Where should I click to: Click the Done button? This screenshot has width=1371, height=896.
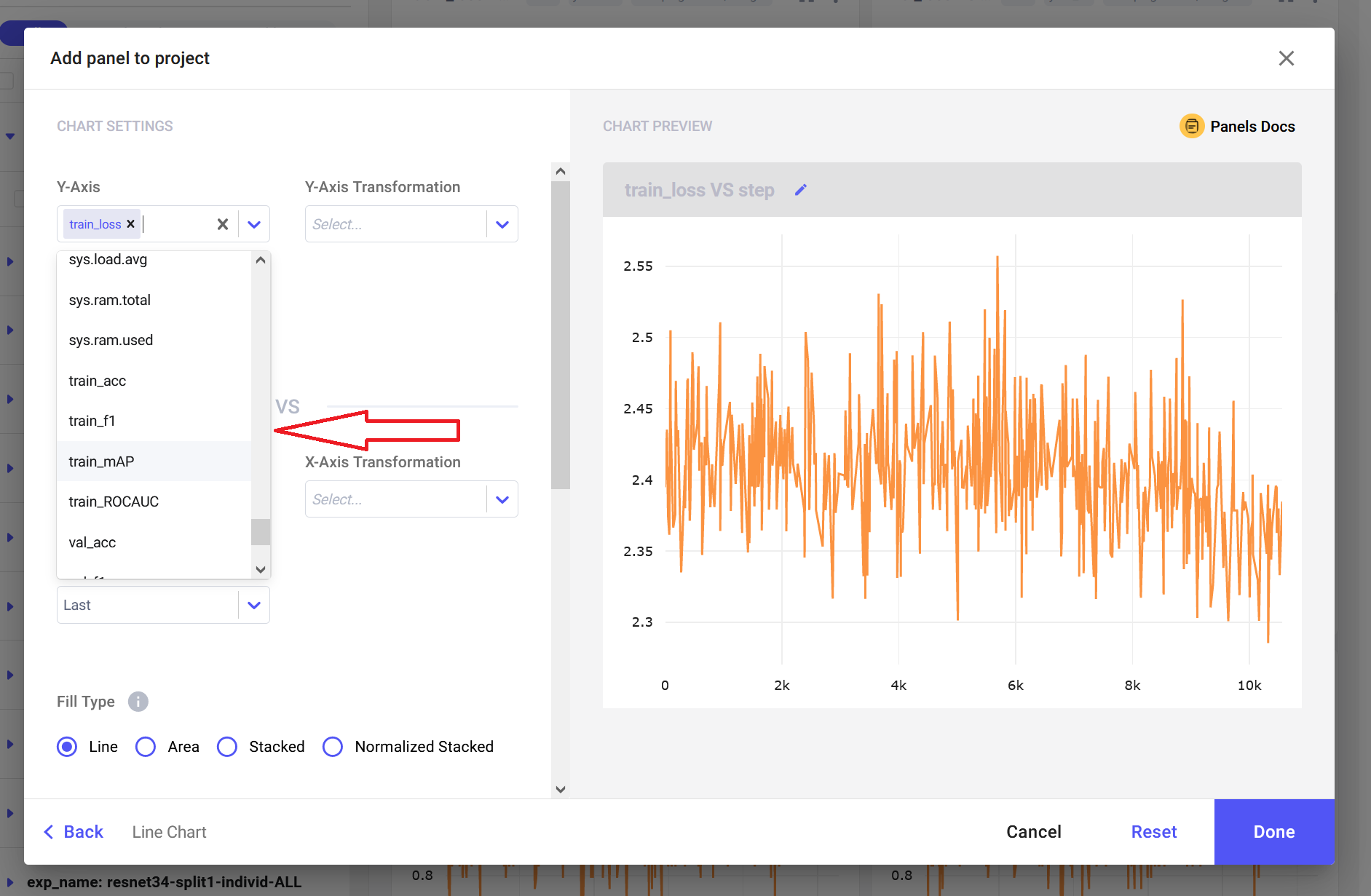tap(1274, 832)
